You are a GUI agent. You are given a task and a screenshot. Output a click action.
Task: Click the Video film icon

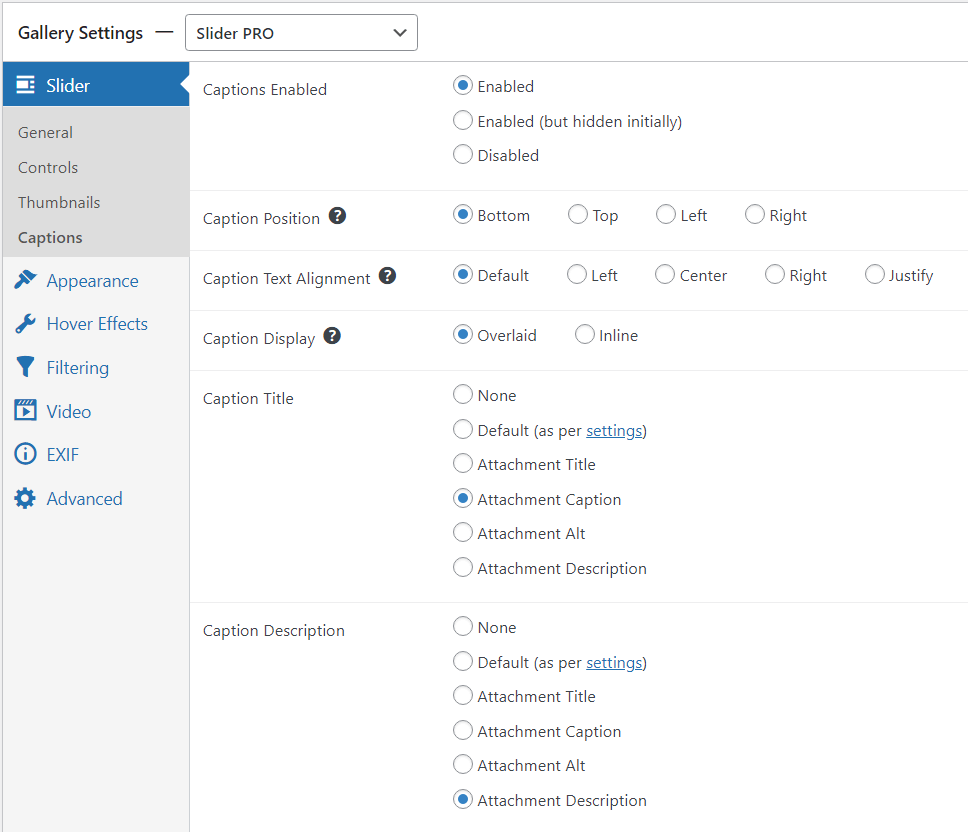tap(25, 410)
